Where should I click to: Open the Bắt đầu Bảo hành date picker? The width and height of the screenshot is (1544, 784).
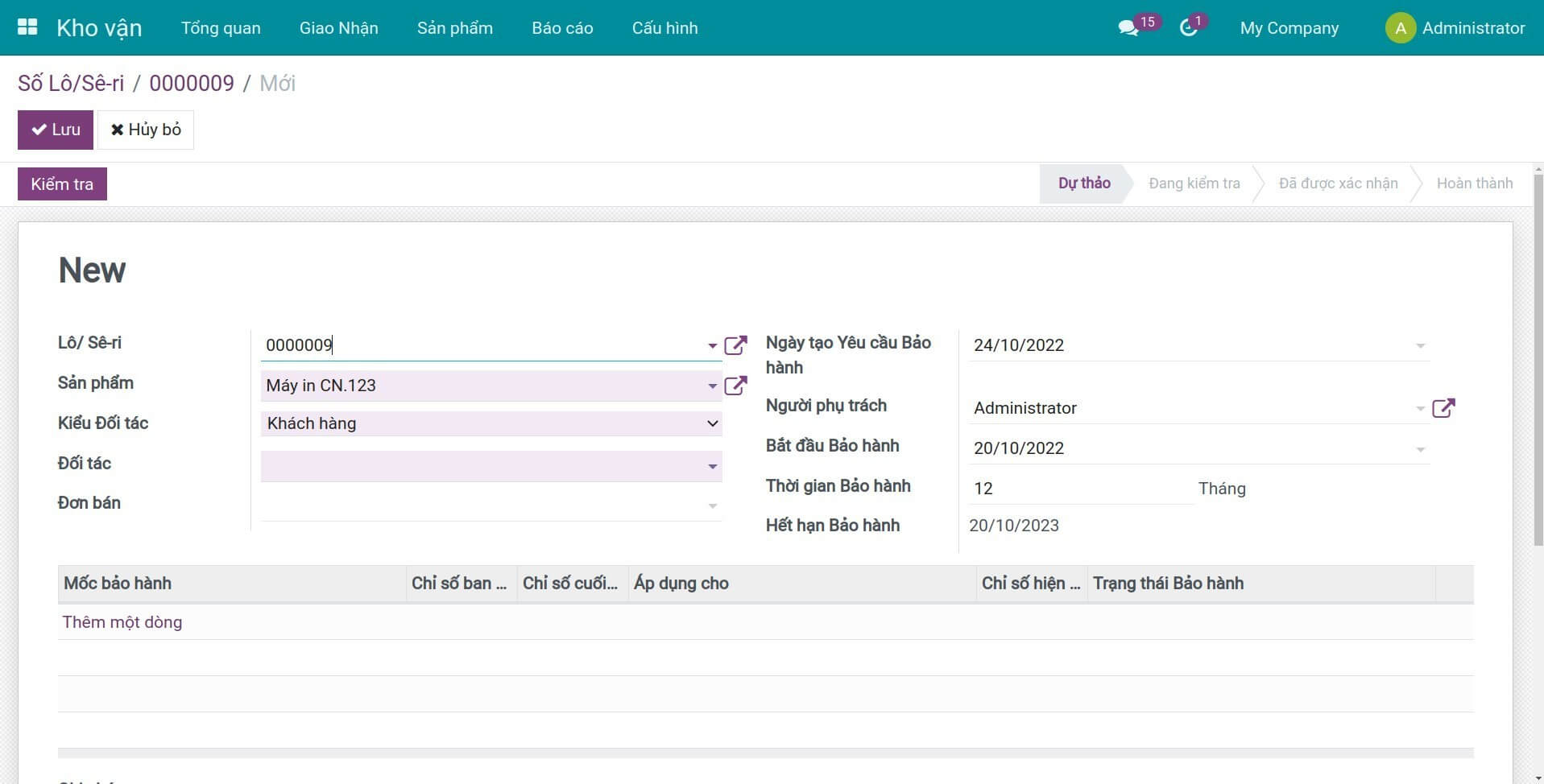(x=1198, y=448)
